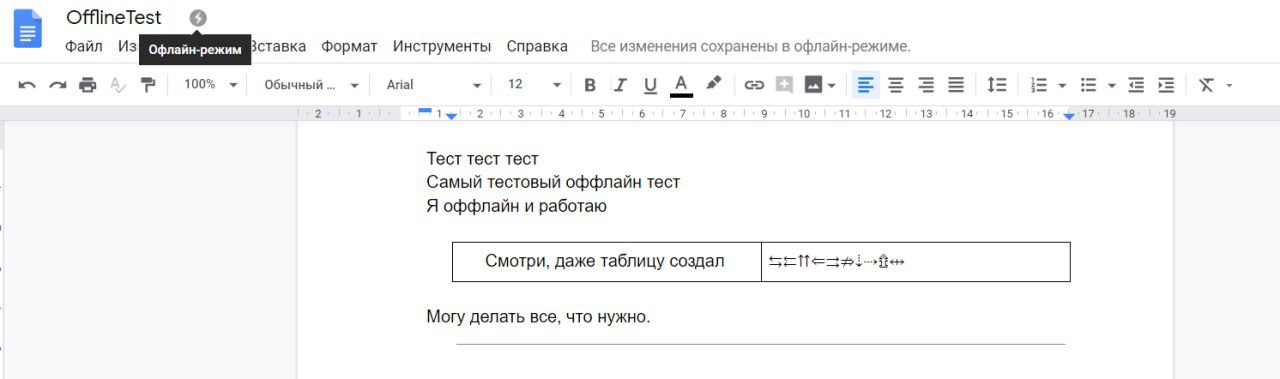Viewport: 1280px width, 379px height.
Task: Expand the toolbar overflow arrow
Action: pyautogui.click(x=1229, y=85)
